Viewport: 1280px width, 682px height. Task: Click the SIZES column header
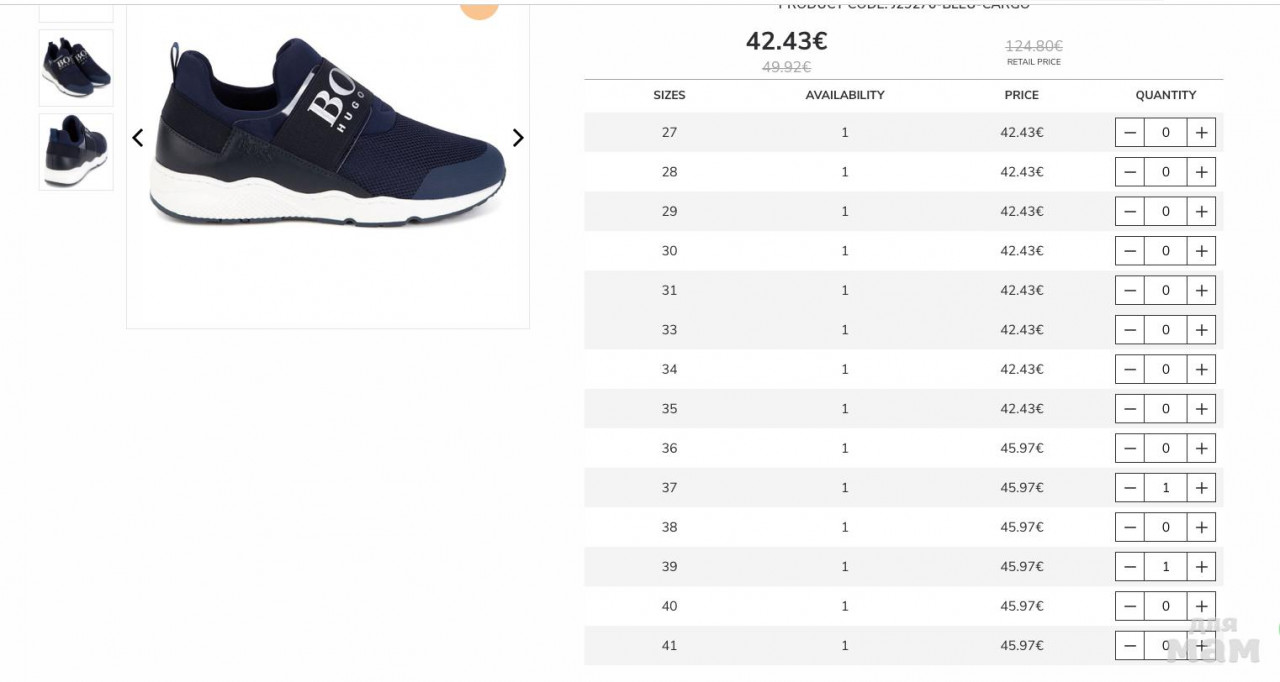tap(669, 95)
